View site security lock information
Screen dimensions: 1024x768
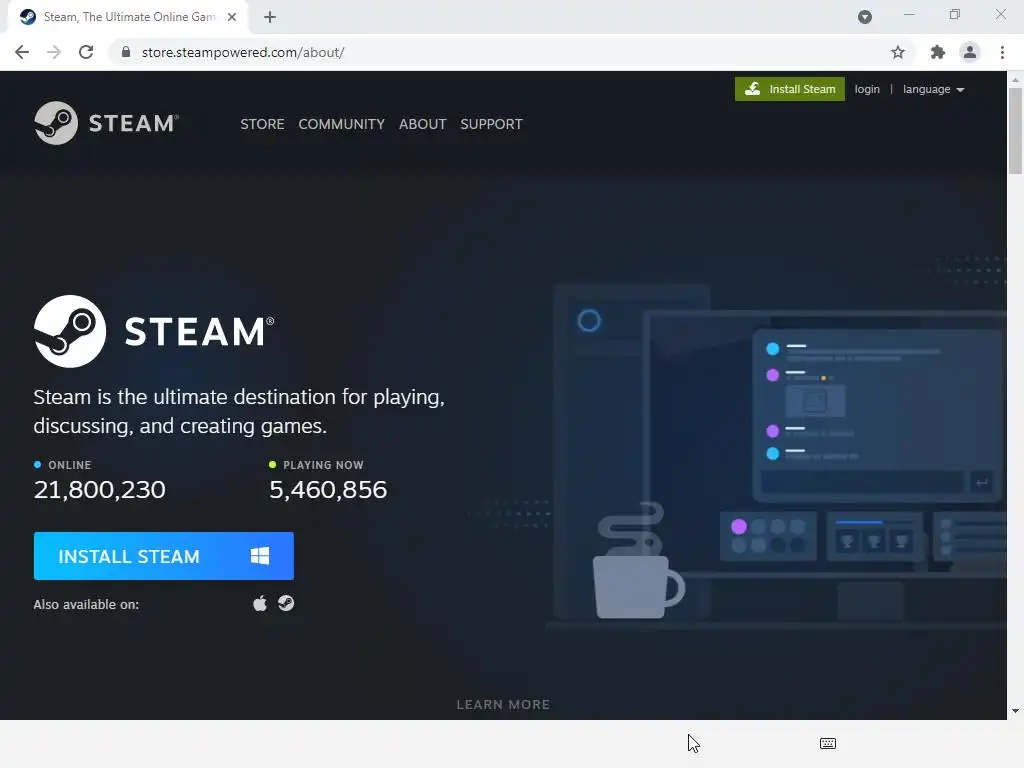126,52
